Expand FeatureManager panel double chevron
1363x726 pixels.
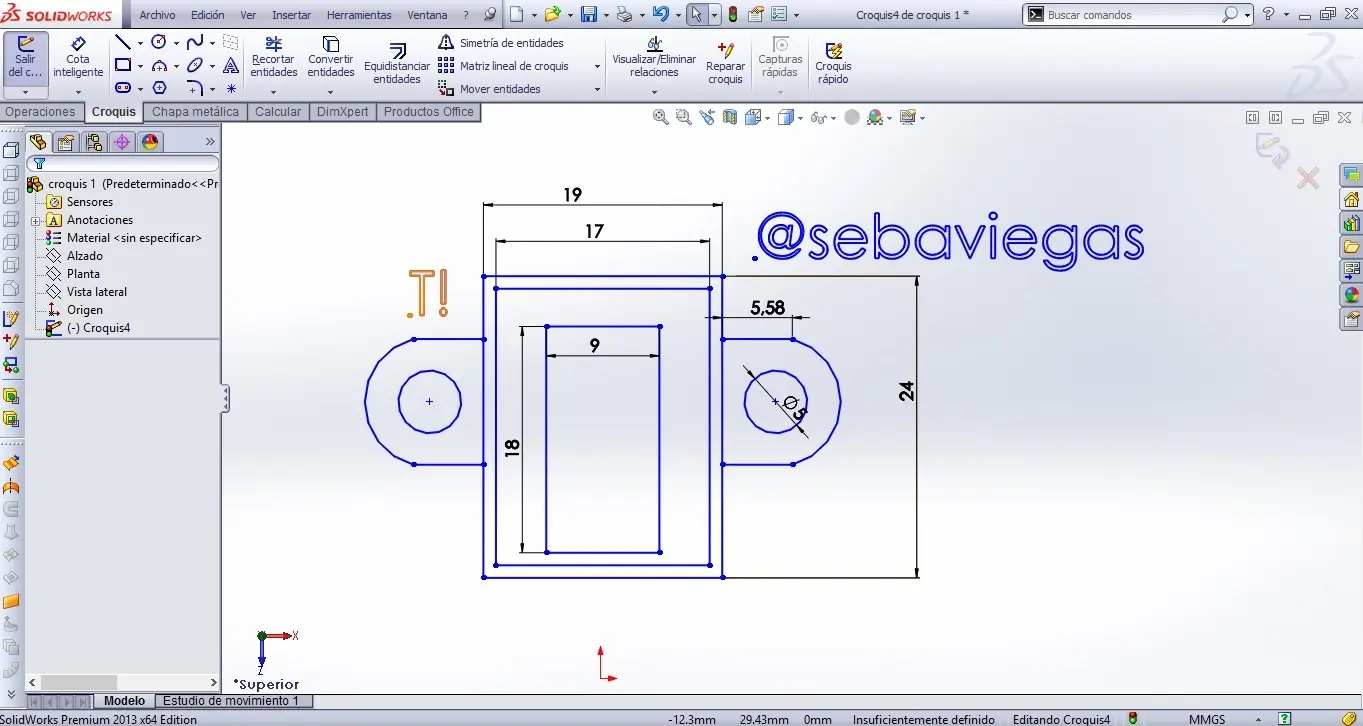210,142
